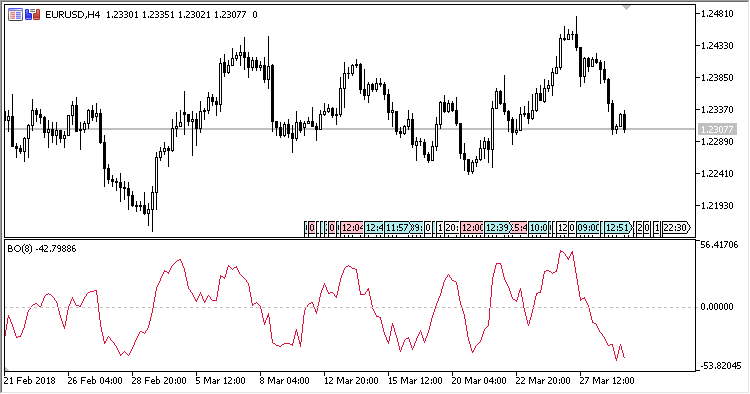Click the 10:0 cyan event marker
Image resolution: width=750 pixels, height=394 pixels.
click(x=539, y=228)
